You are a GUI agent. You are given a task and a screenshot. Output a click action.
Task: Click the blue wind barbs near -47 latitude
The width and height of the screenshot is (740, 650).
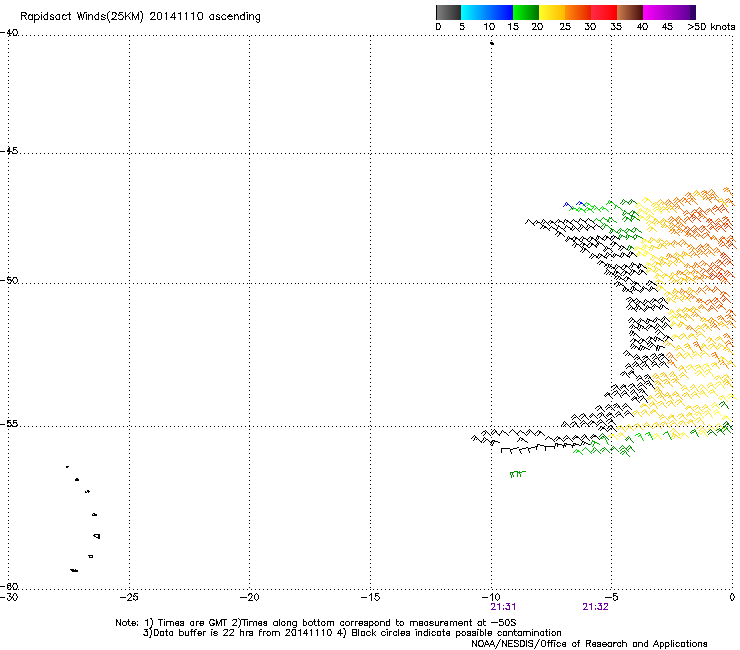[x=574, y=204]
